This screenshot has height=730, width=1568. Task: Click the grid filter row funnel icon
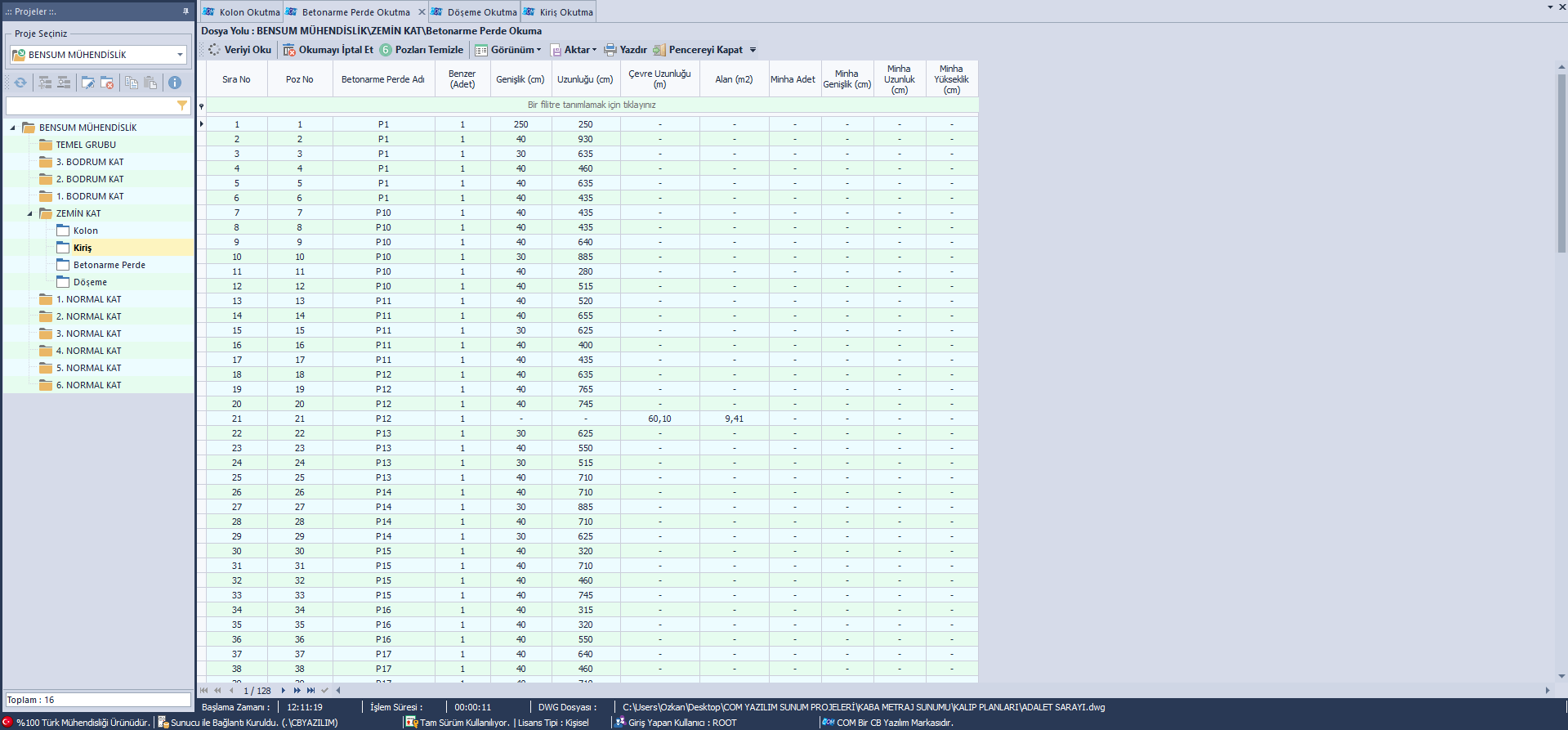click(x=202, y=105)
